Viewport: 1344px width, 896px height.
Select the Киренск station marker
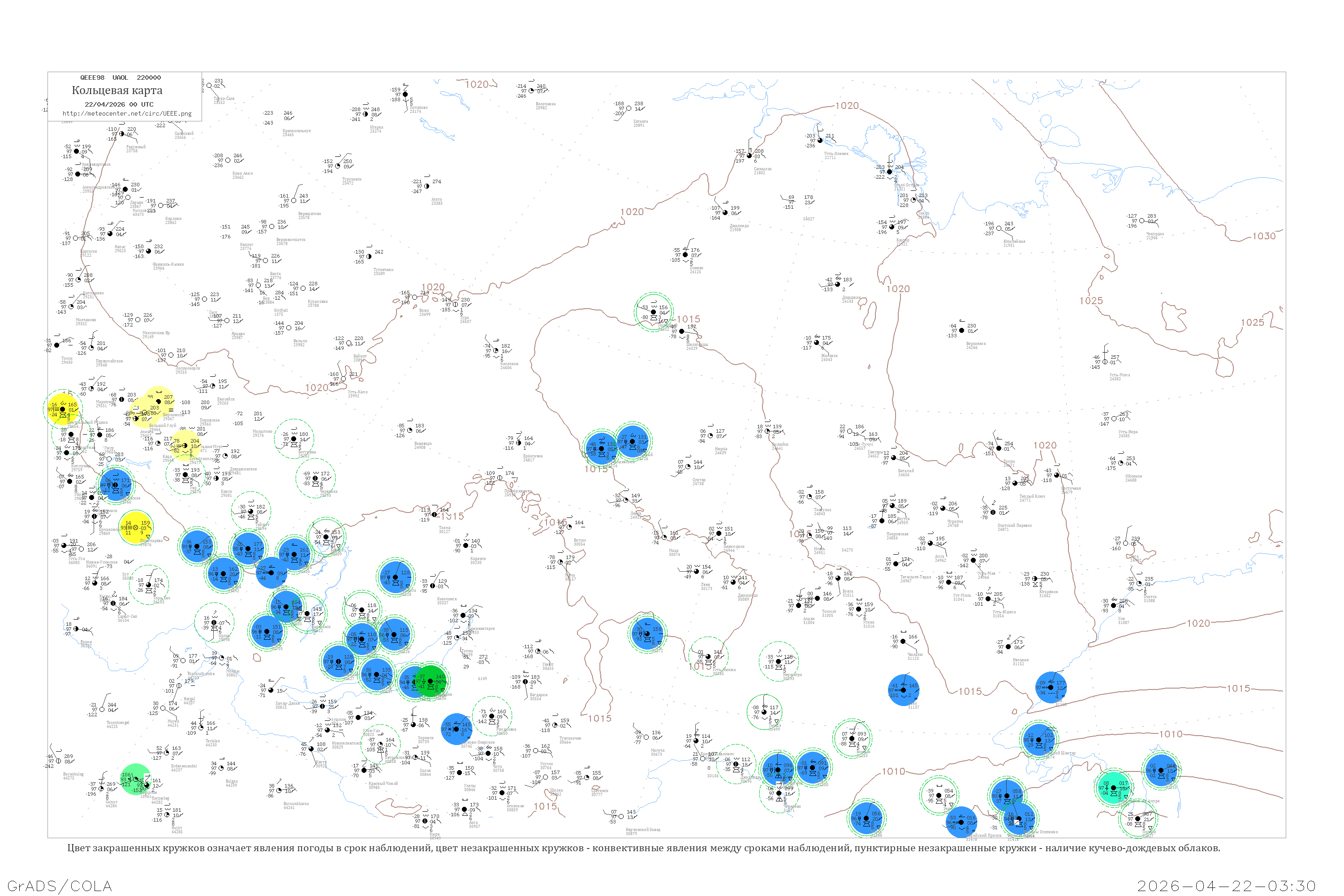pos(466,546)
